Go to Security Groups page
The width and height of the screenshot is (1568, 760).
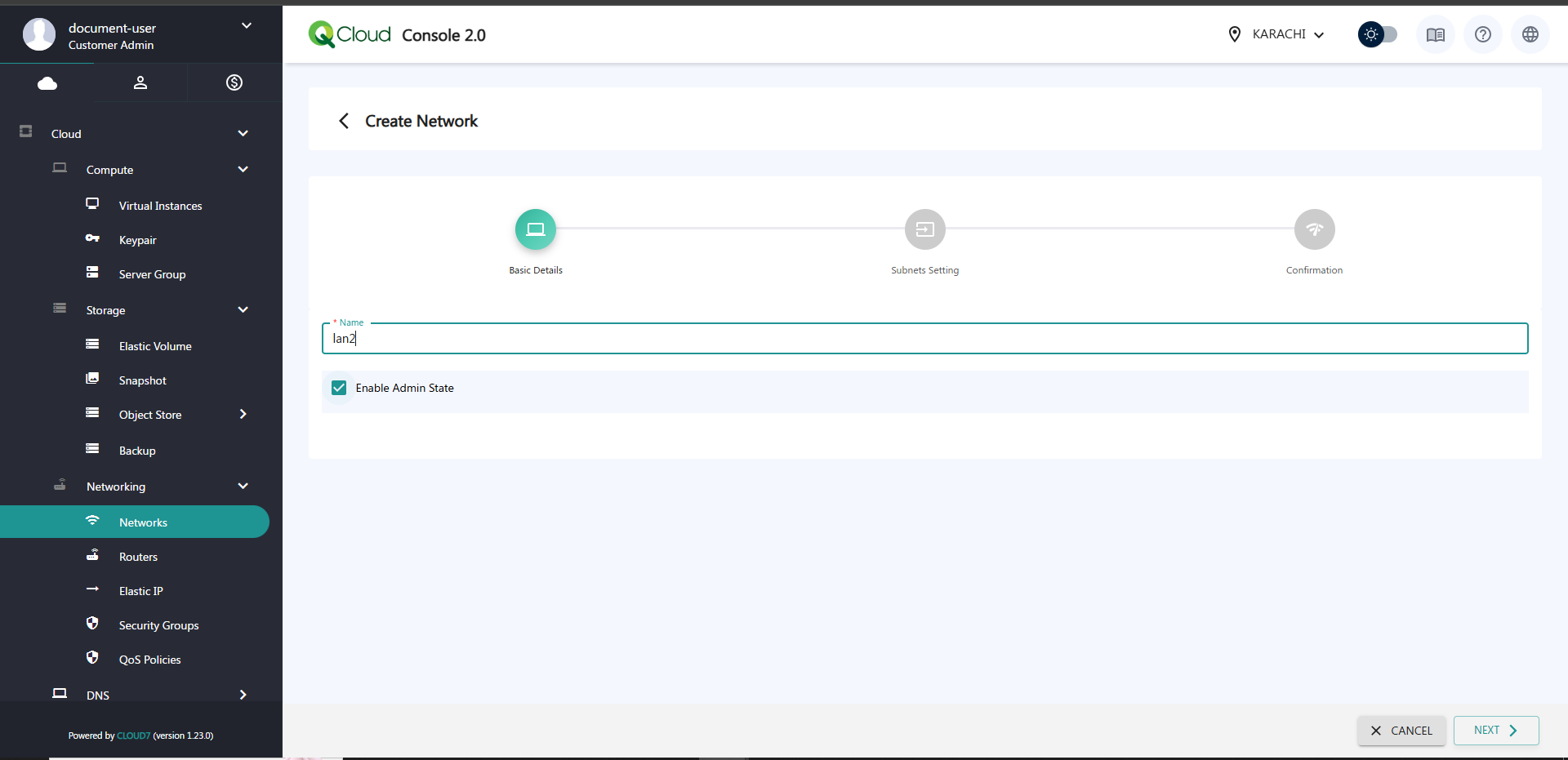[158, 625]
